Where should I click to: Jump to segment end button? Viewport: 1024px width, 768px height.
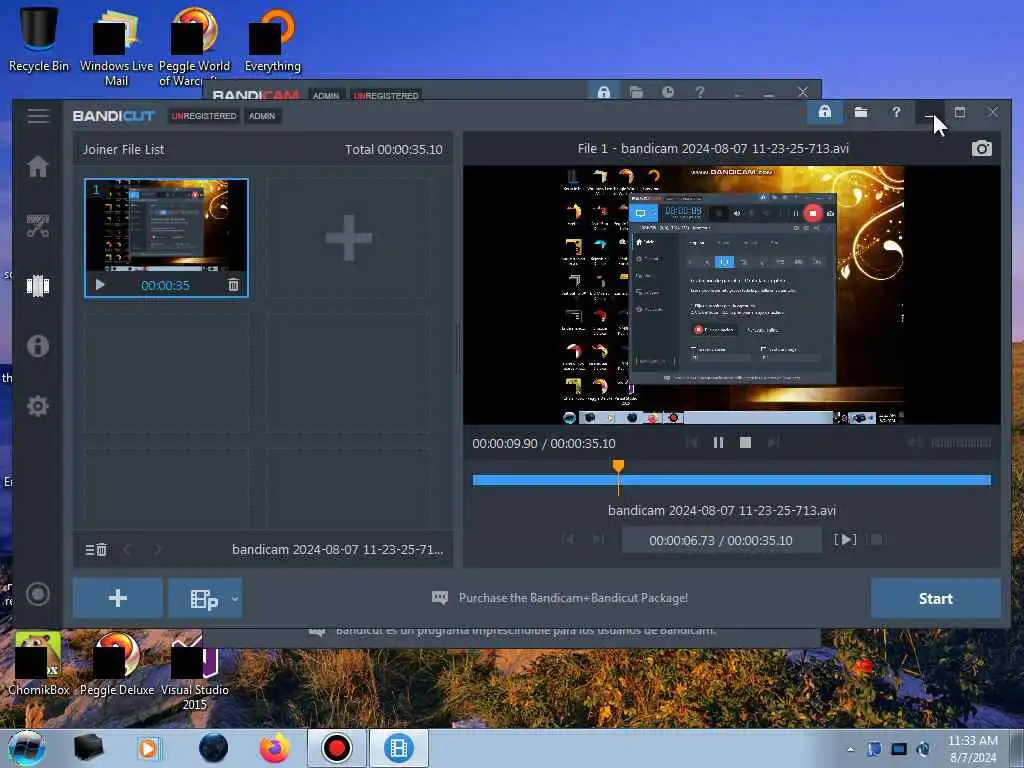[598, 539]
